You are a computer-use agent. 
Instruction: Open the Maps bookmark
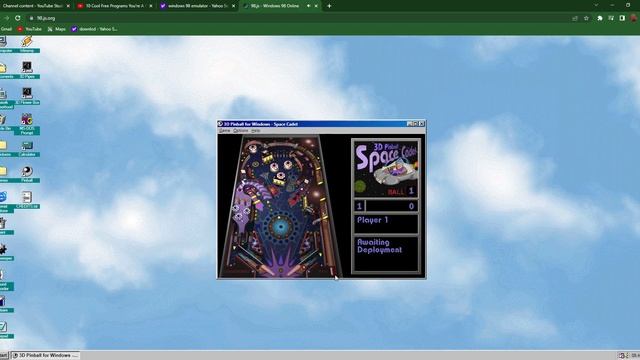(x=57, y=29)
